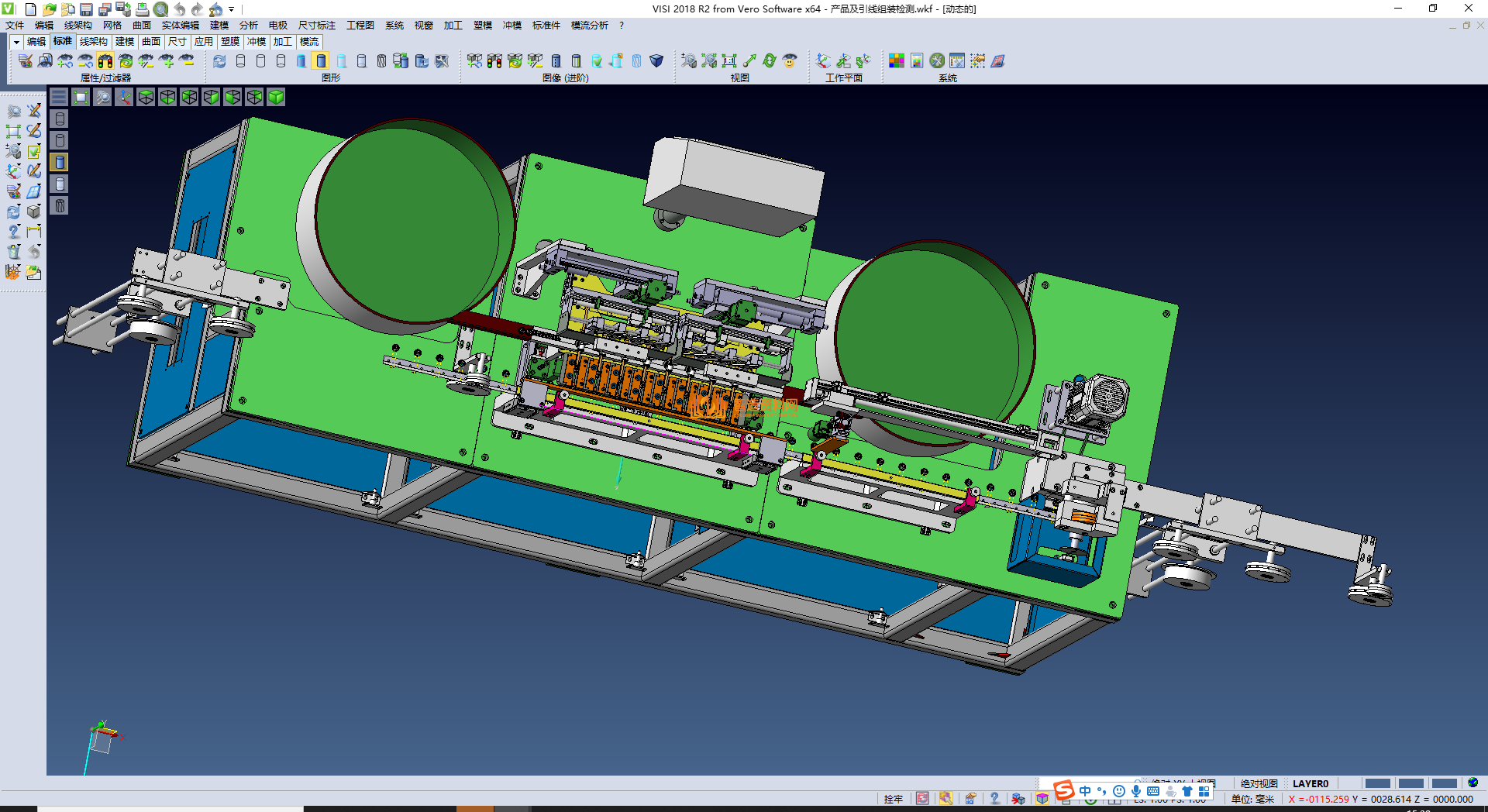Open the viewport hamburger list menu
This screenshot has width=1488, height=812.
coord(59,97)
